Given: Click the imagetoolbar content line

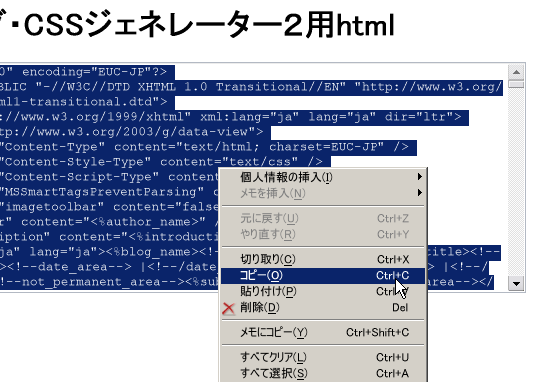Looking at the screenshot, I should [x=109, y=207].
